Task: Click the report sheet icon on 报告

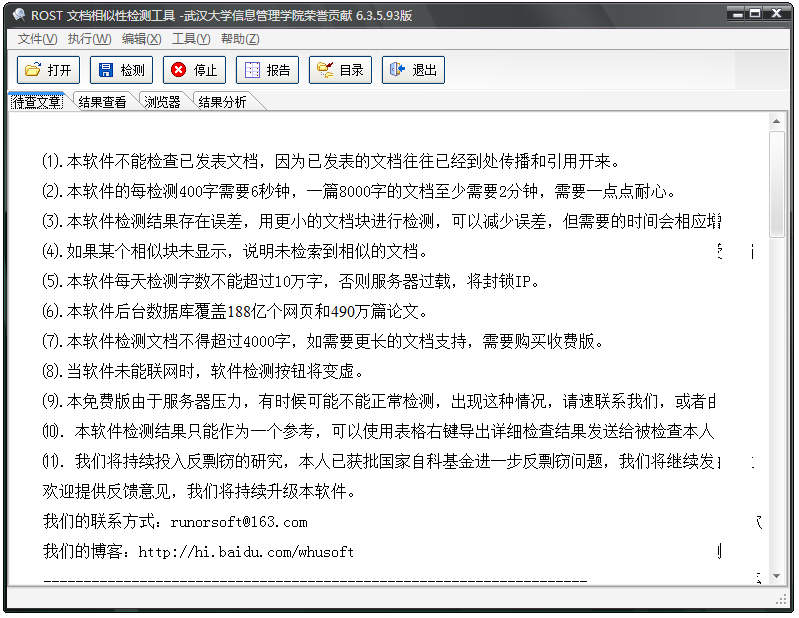Action: [x=252, y=70]
